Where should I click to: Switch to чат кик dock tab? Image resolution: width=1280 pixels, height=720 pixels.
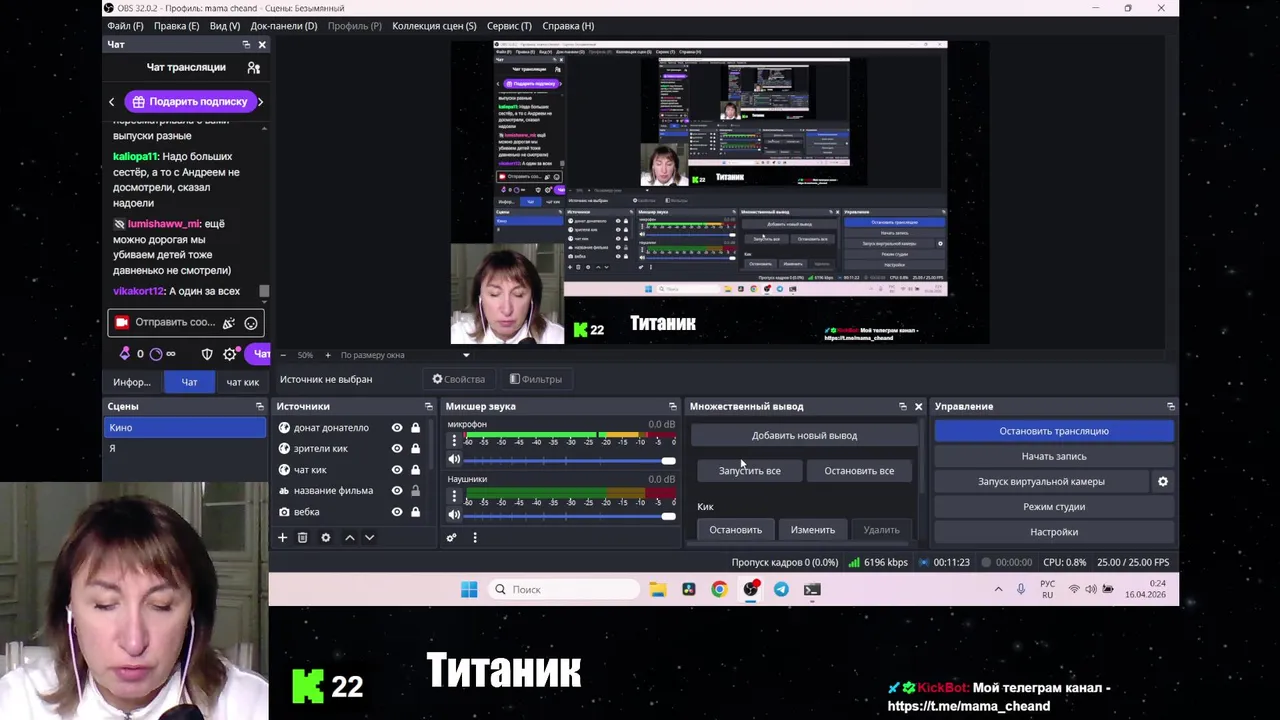(242, 382)
